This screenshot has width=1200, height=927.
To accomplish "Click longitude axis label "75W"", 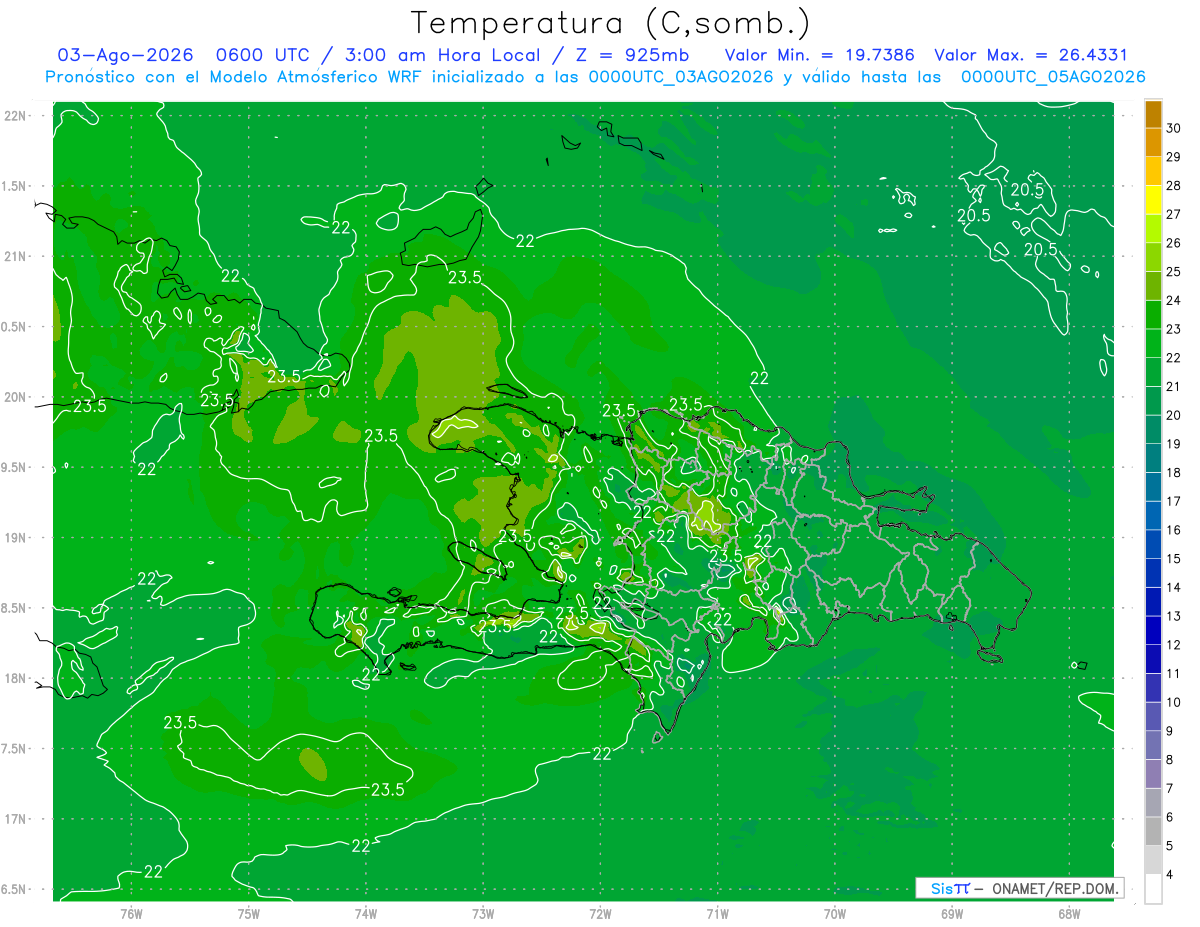I will pos(249,913).
